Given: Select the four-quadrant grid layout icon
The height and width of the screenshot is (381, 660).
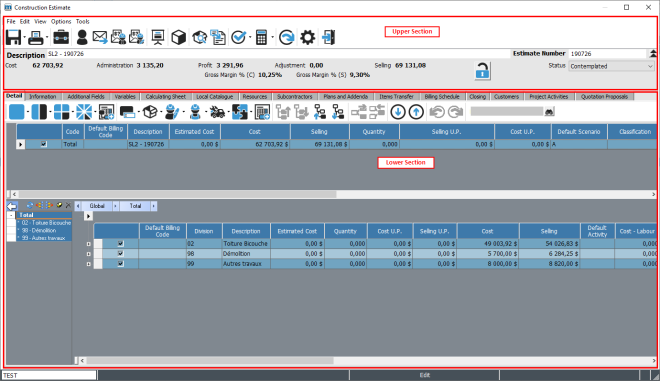Looking at the screenshot, I should click(x=61, y=112).
